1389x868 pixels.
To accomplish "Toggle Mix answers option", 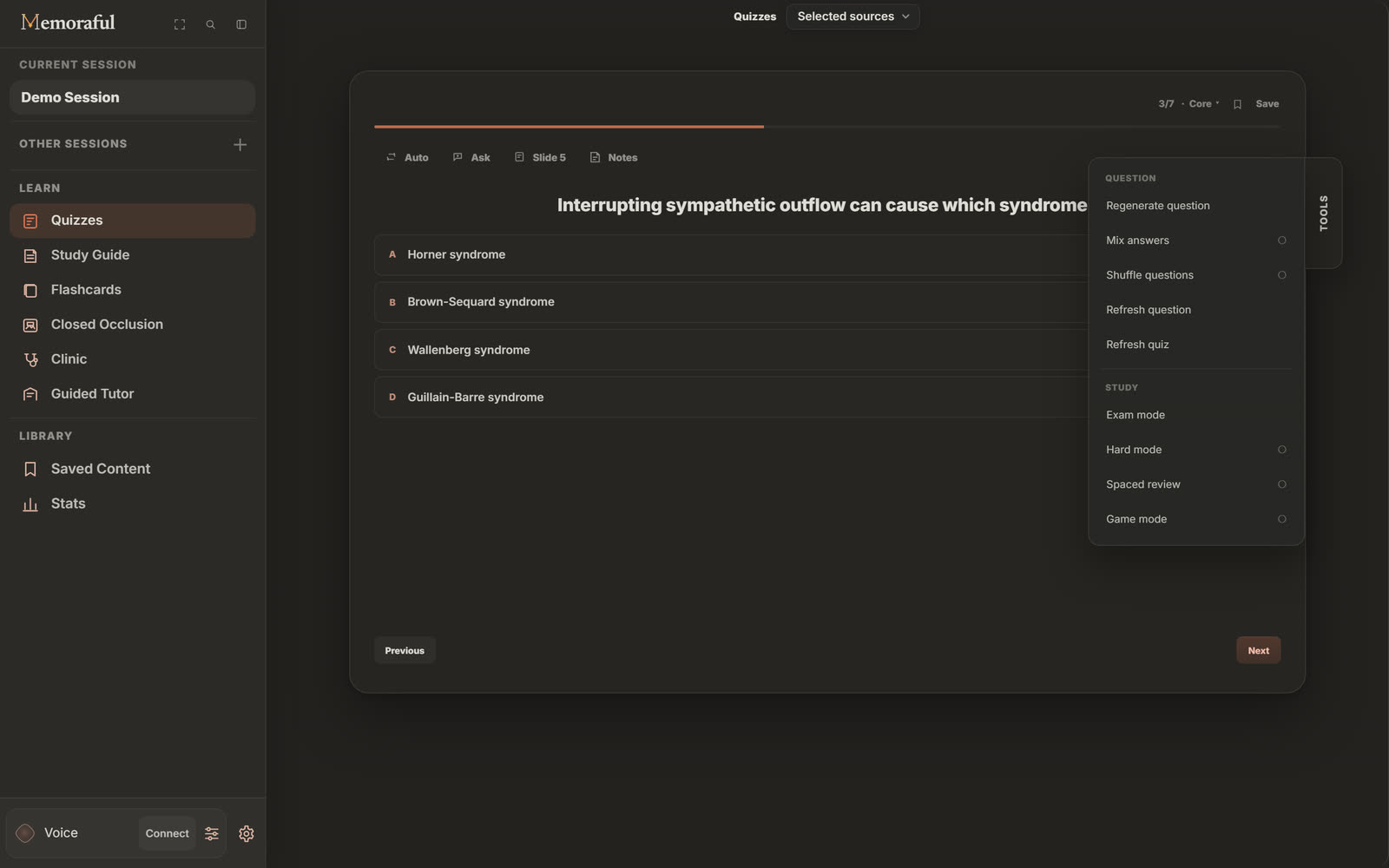I will [x=1281, y=240].
